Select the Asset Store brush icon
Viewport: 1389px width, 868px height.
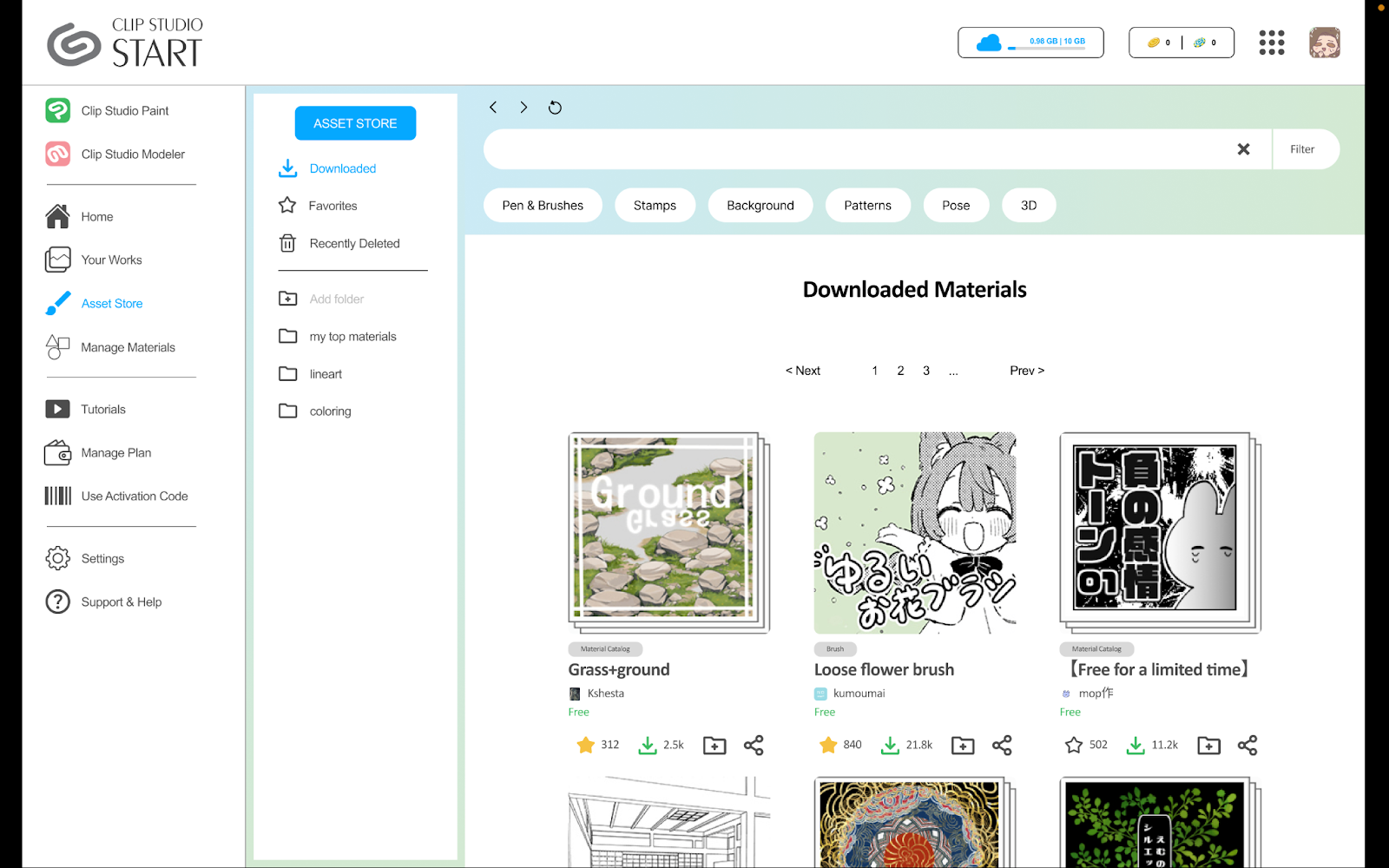(x=58, y=303)
